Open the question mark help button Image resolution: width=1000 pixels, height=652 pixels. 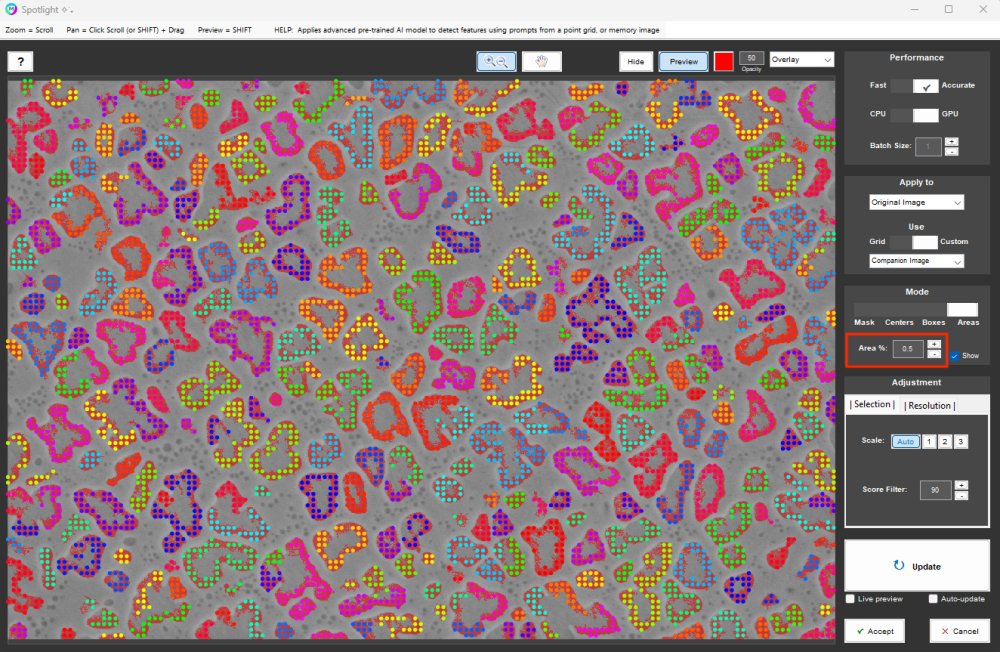tap(20, 61)
